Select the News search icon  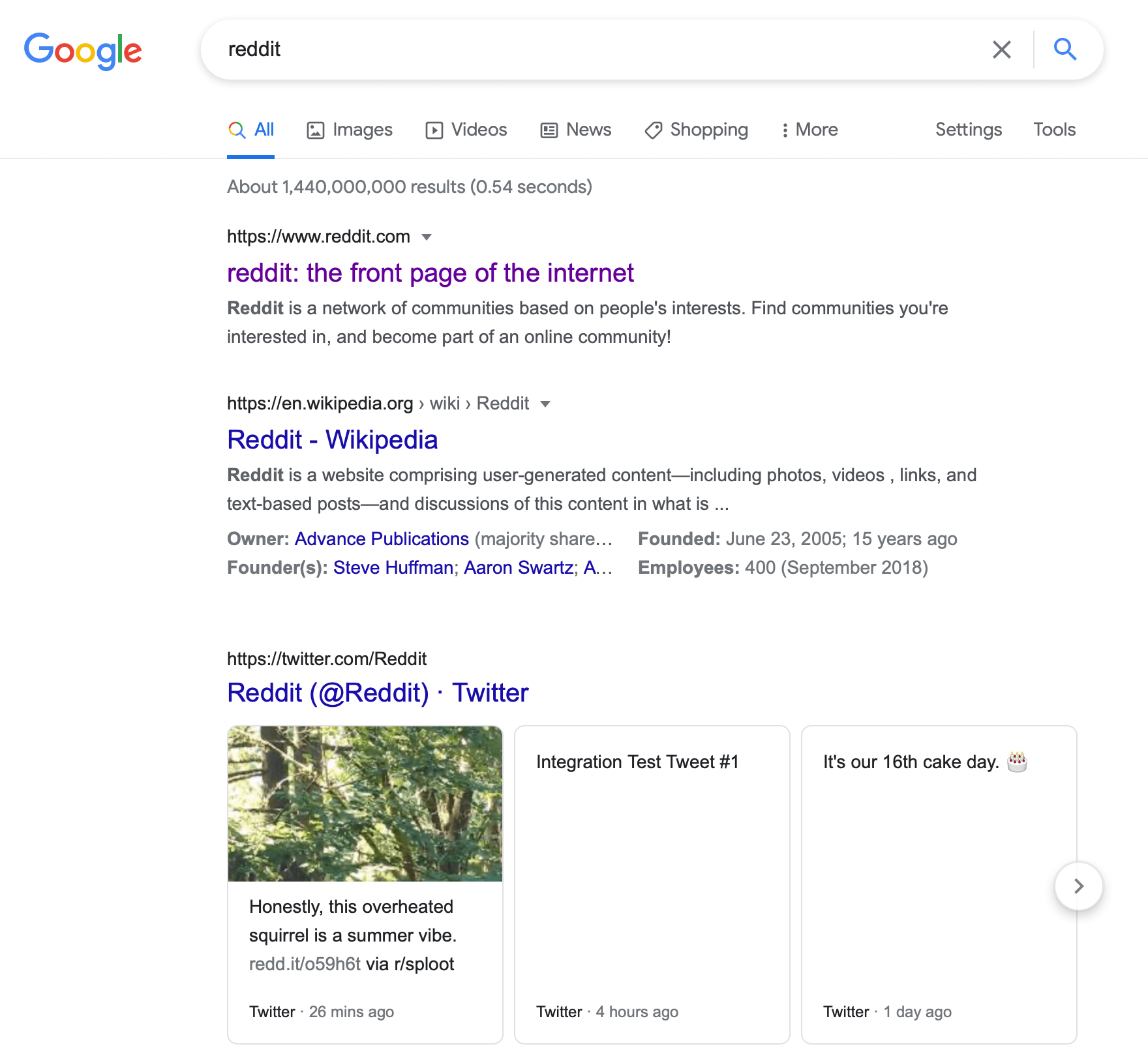pyautogui.click(x=549, y=130)
